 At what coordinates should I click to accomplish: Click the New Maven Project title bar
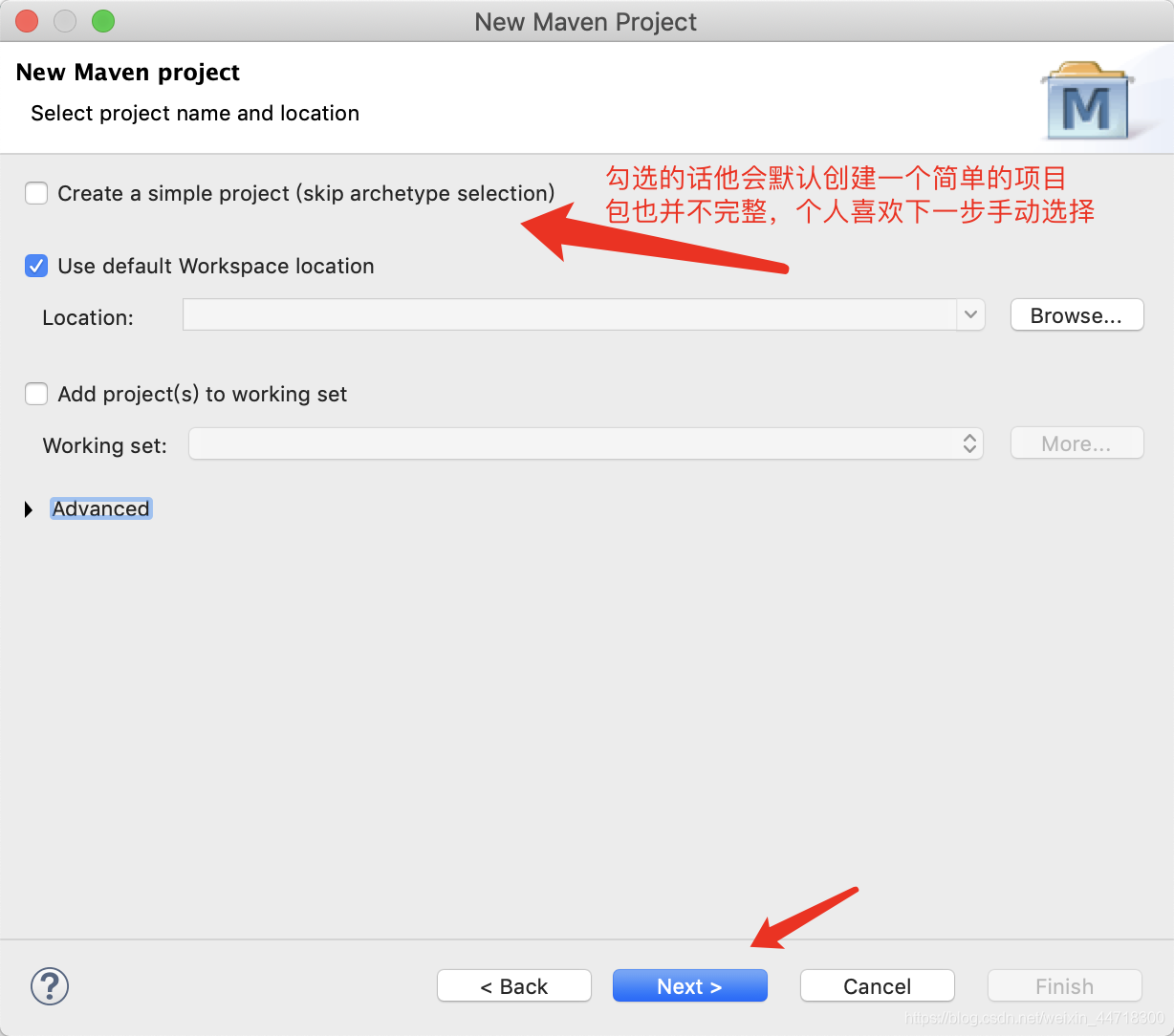click(x=586, y=21)
